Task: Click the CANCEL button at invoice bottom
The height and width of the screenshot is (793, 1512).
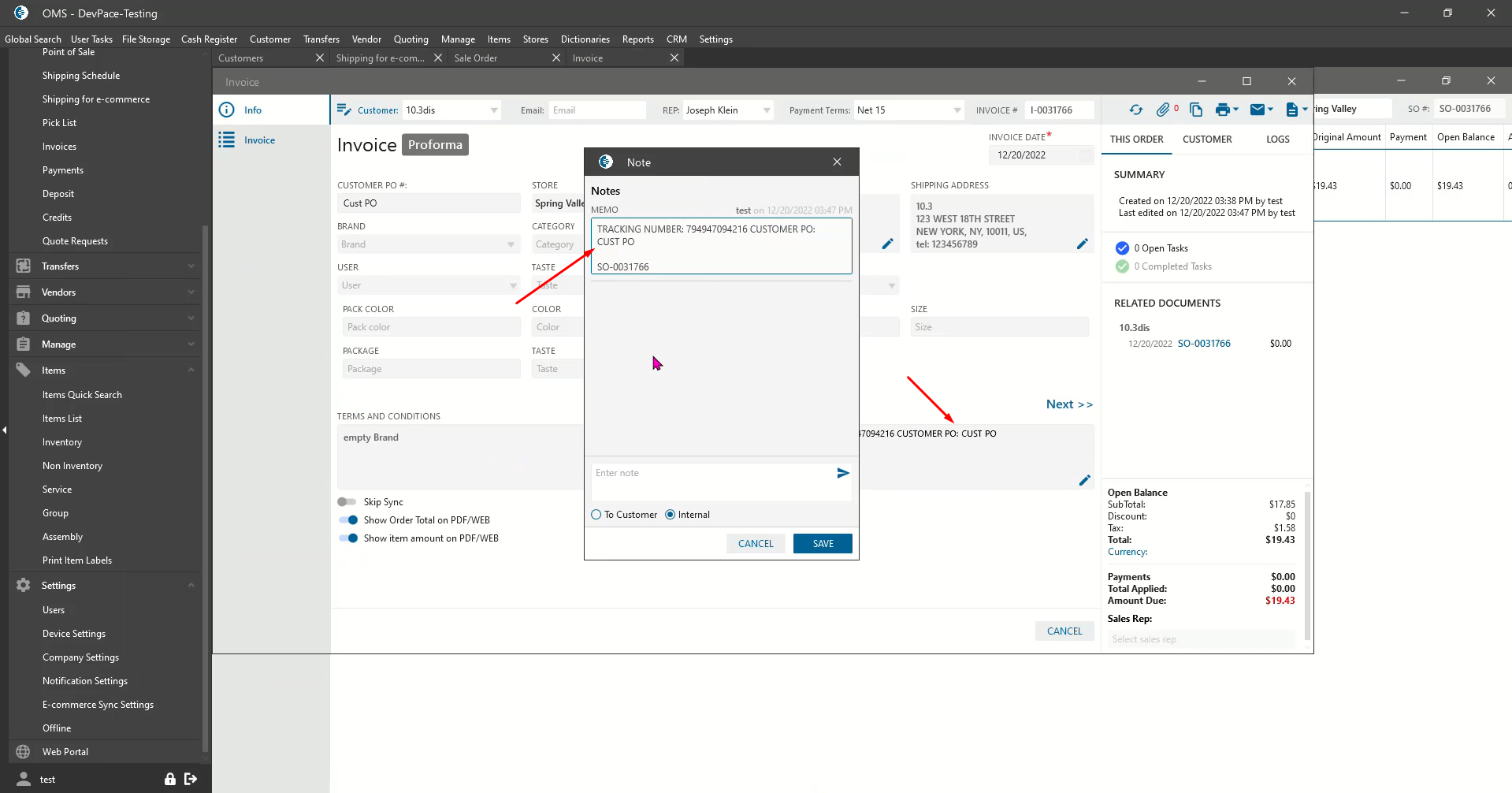Action: (x=1064, y=631)
